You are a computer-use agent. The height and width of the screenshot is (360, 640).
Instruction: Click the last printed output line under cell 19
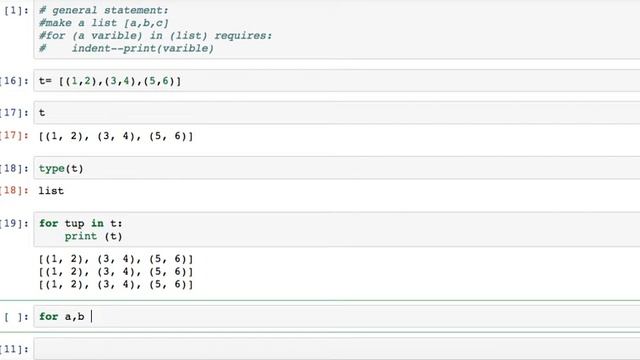click(x=116, y=284)
